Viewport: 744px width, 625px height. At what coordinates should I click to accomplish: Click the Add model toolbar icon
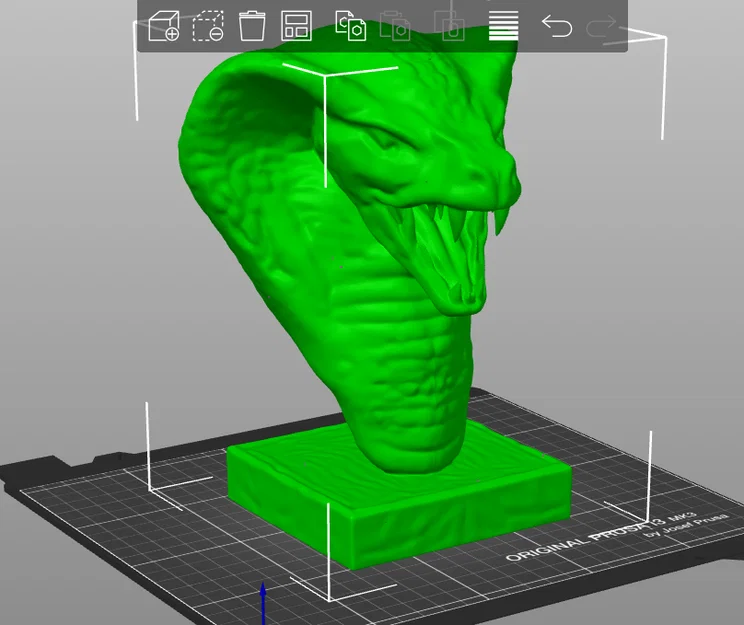pos(163,26)
